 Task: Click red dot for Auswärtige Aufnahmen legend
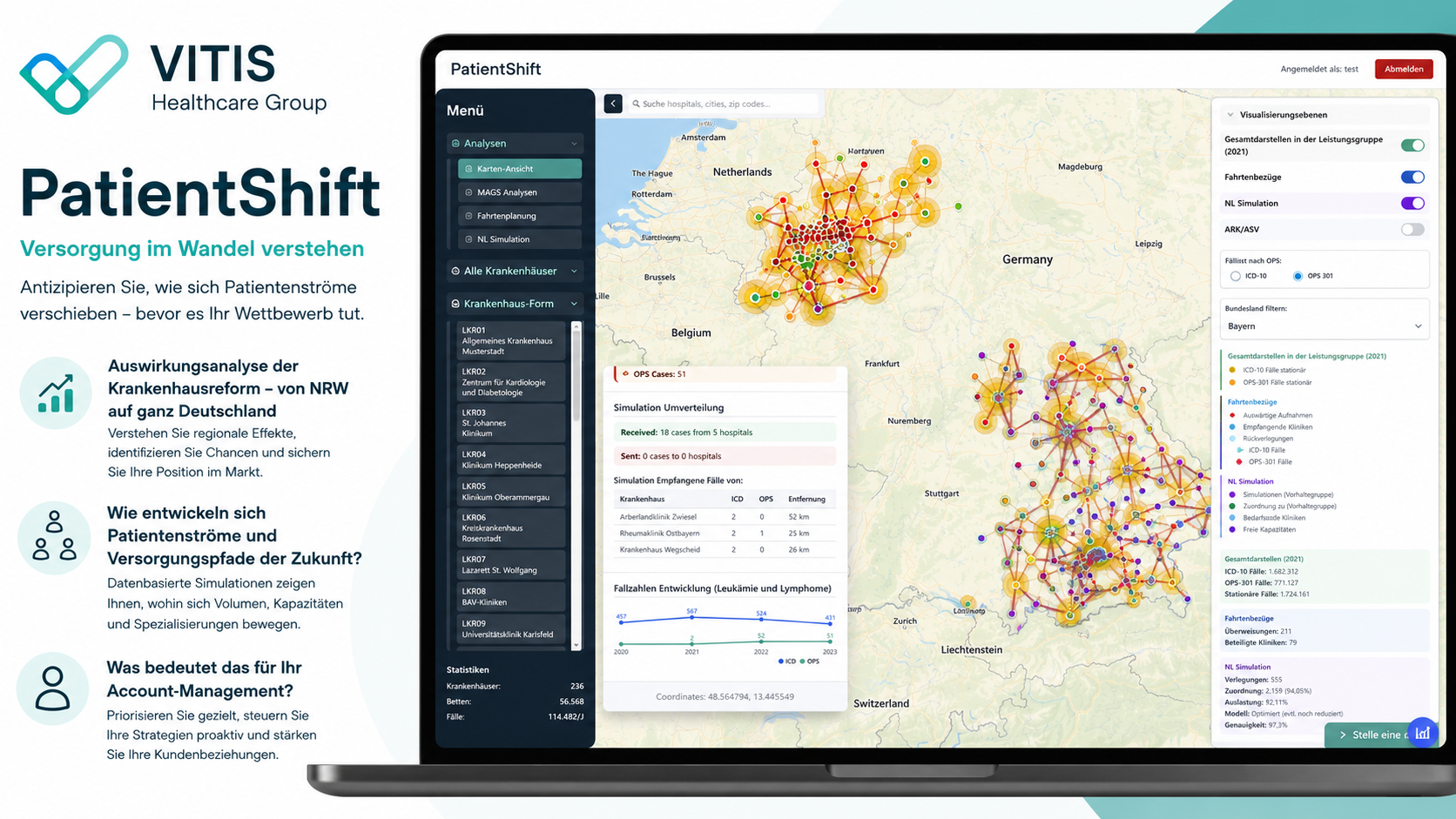1232,416
